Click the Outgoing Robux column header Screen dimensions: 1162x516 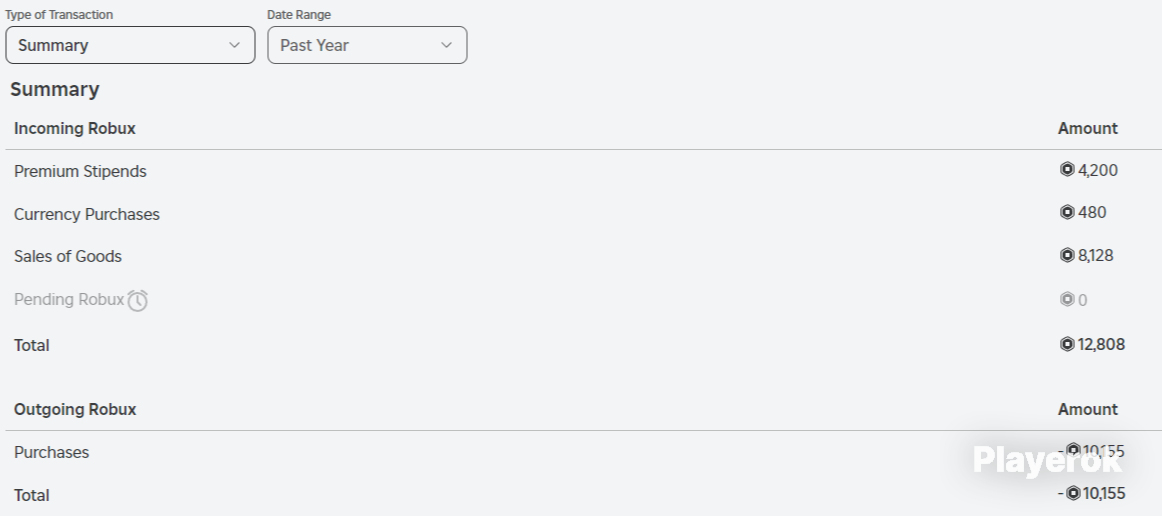coord(75,409)
